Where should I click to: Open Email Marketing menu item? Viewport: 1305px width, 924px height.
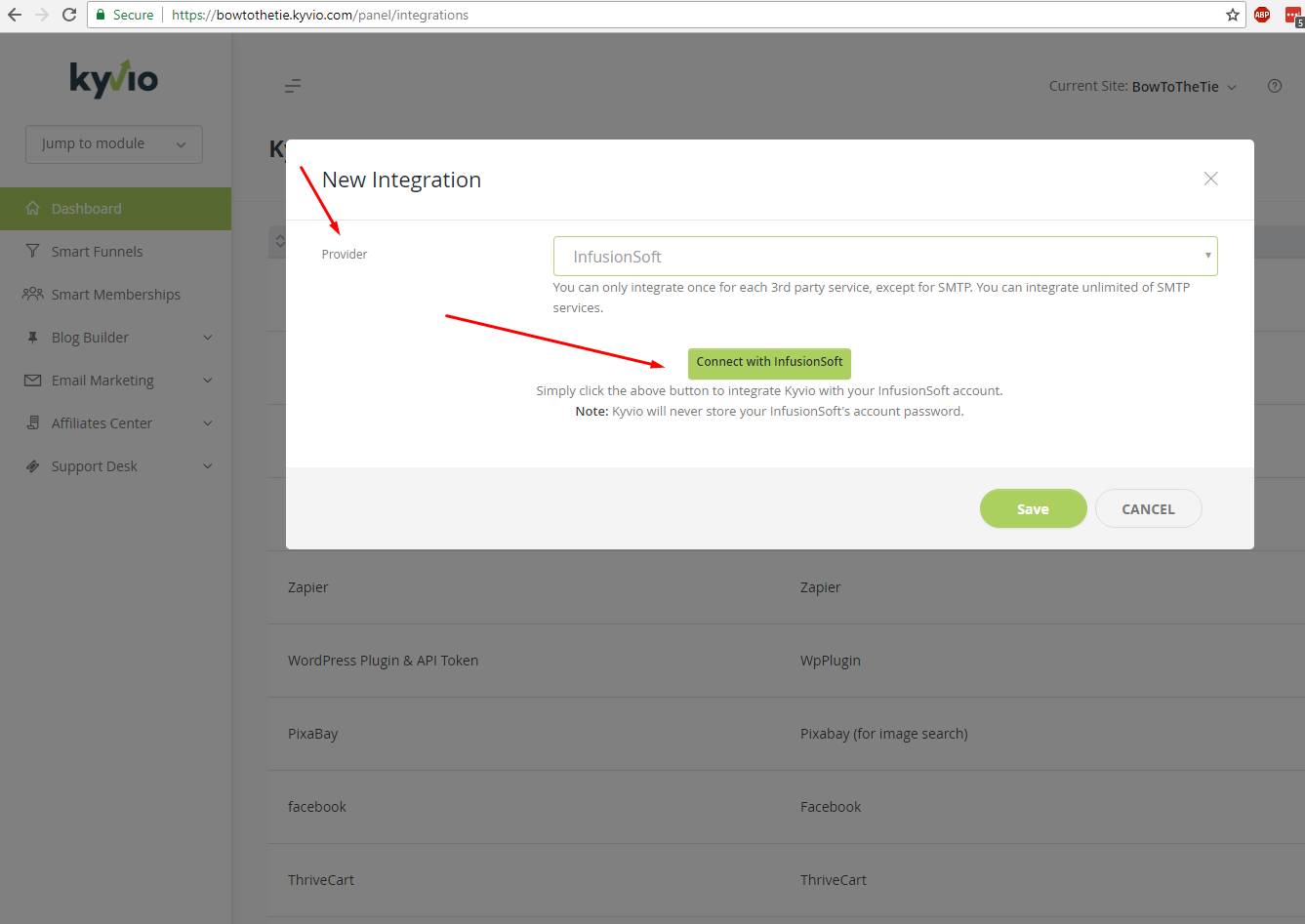tap(115, 381)
